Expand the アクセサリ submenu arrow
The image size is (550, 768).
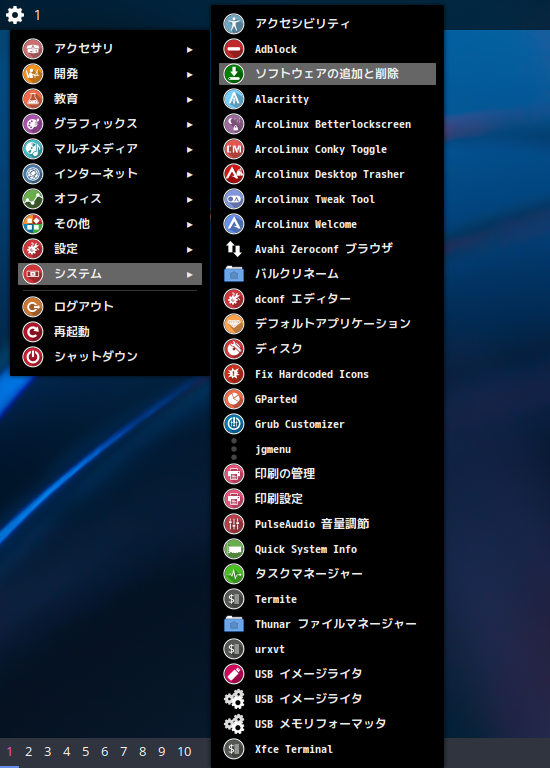190,49
